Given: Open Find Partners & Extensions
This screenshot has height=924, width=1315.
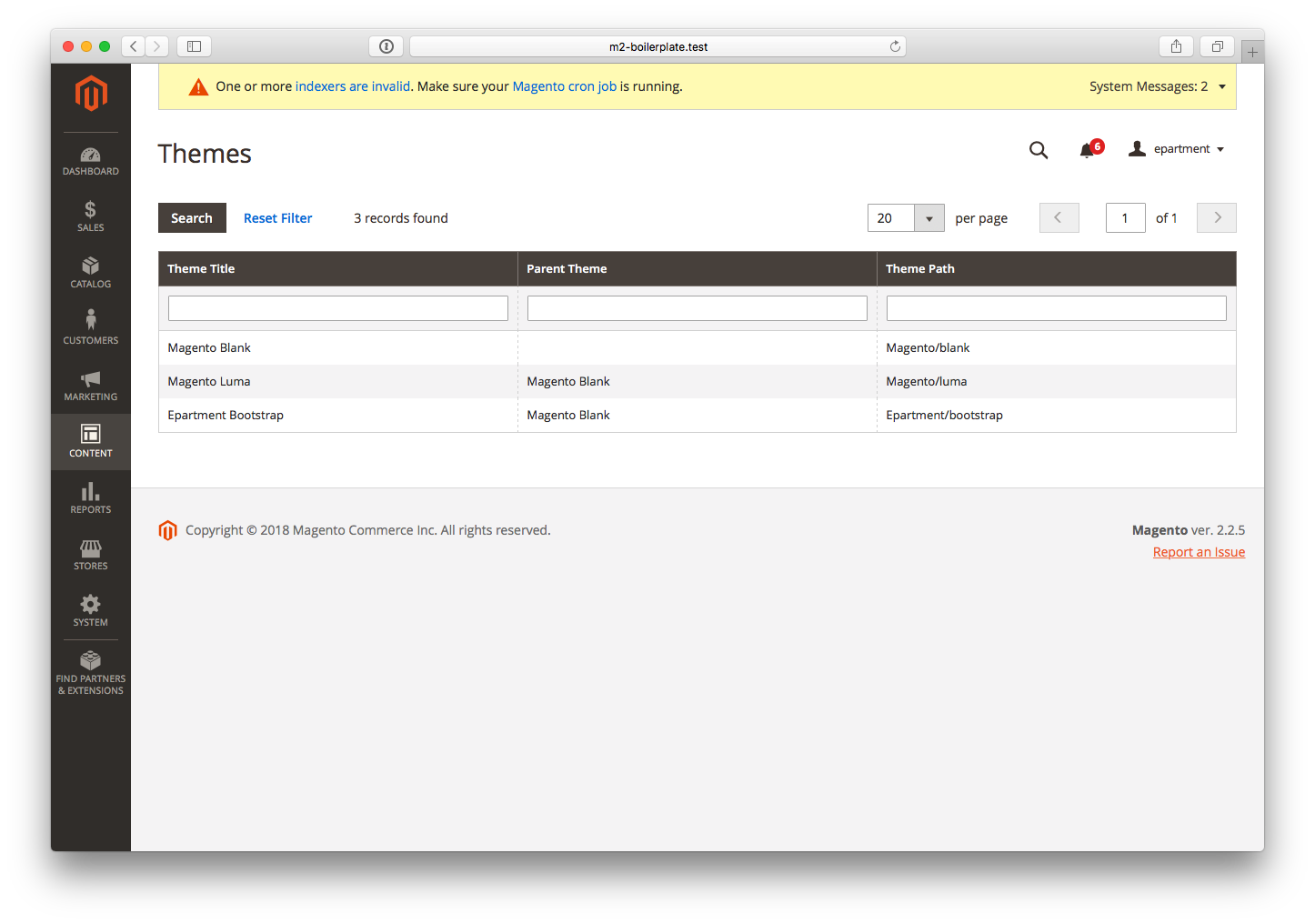Looking at the screenshot, I should [x=91, y=674].
